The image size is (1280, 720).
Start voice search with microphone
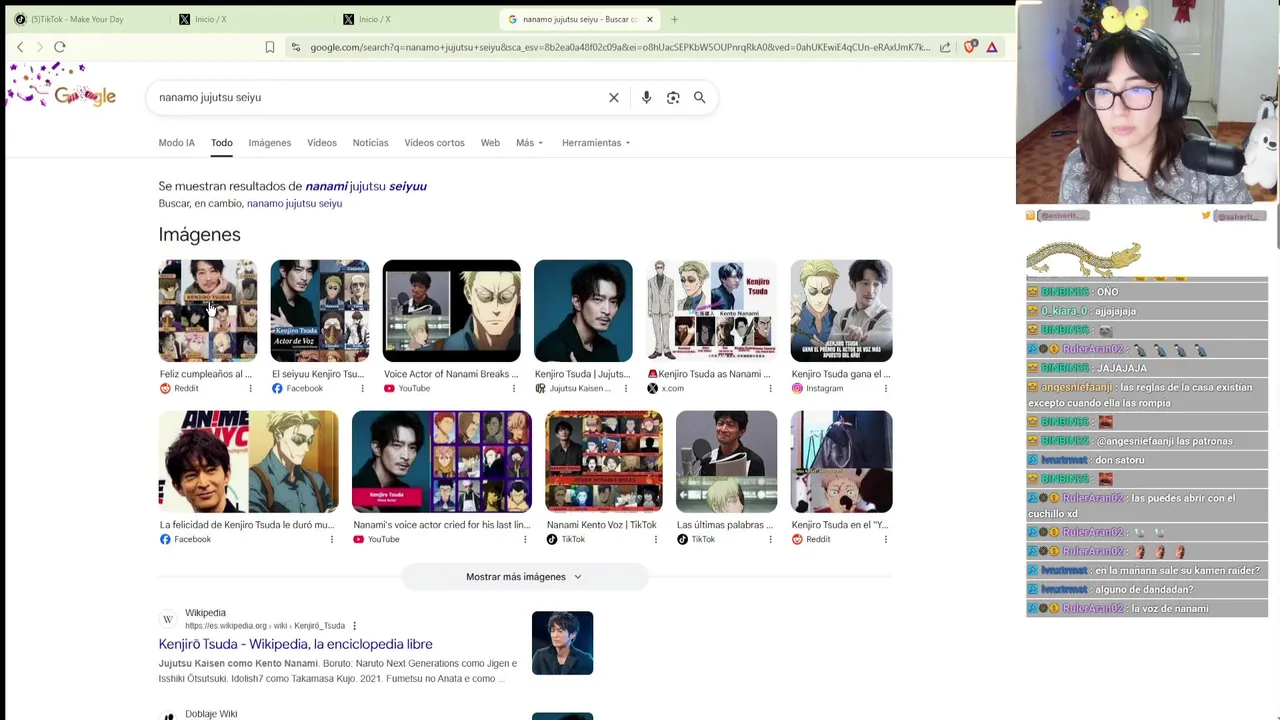(646, 97)
